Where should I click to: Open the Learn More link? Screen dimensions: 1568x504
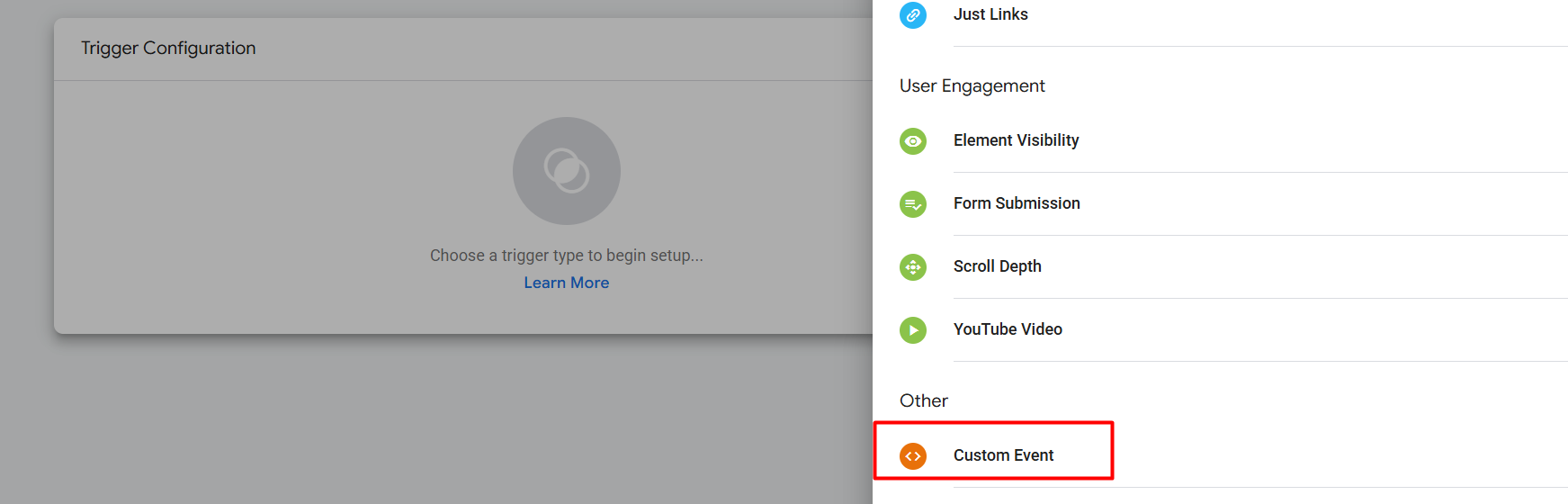click(566, 283)
